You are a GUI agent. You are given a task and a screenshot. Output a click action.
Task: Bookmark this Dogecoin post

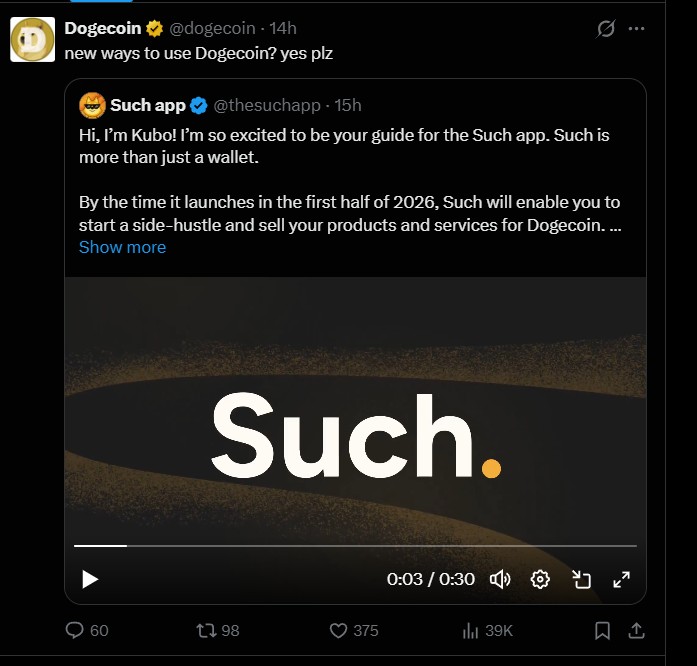[x=602, y=631]
